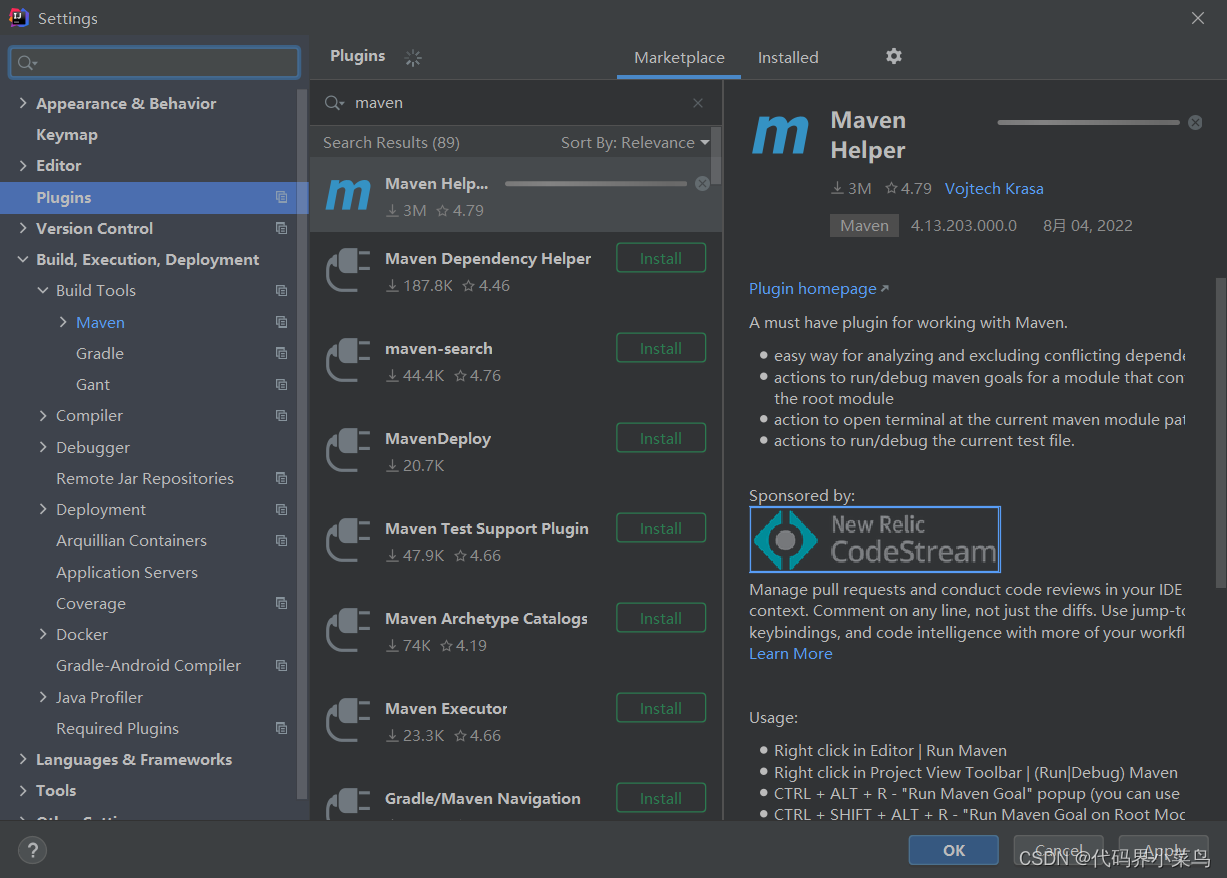
Task: Collapse the Build, Execution, Deployment section
Action: pyautogui.click(x=22, y=259)
